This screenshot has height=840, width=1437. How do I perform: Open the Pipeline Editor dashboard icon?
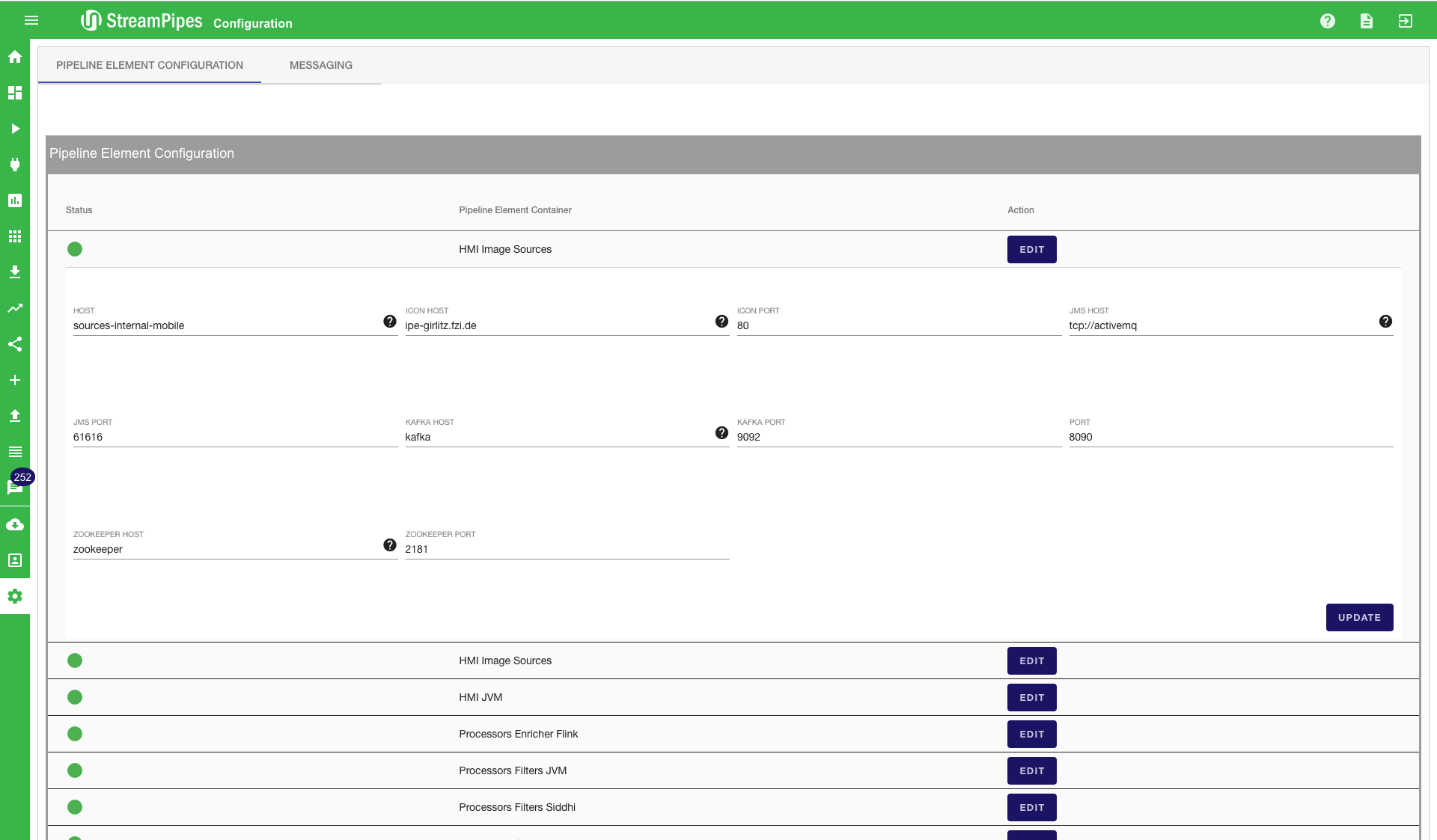[15, 93]
